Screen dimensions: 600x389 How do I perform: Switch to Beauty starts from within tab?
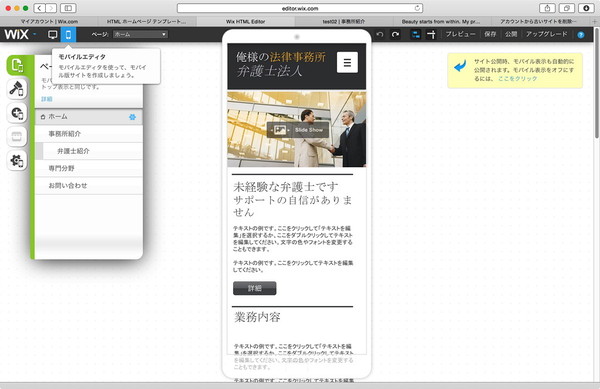pos(442,21)
